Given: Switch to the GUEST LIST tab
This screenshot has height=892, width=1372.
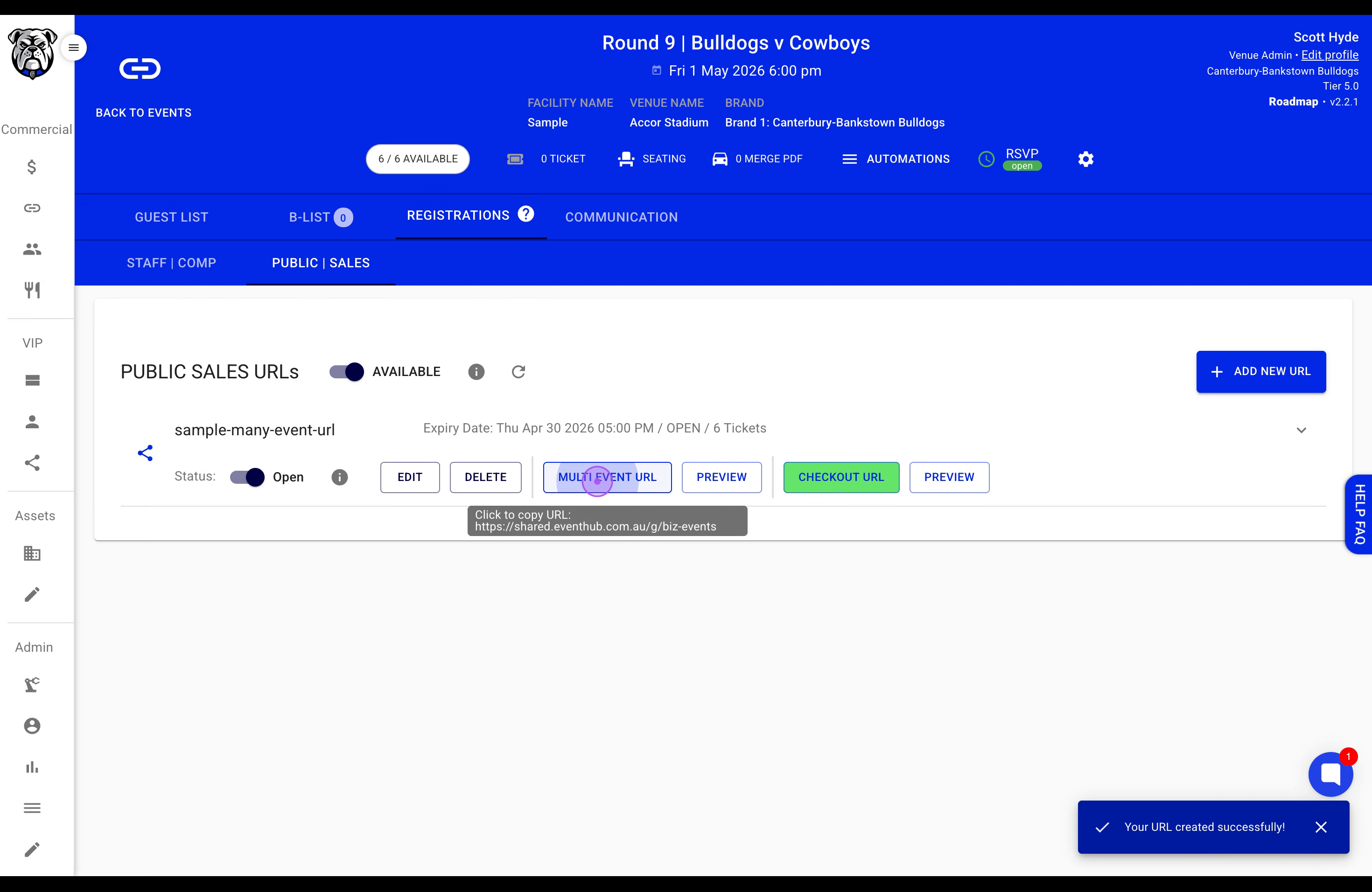Looking at the screenshot, I should point(171,217).
